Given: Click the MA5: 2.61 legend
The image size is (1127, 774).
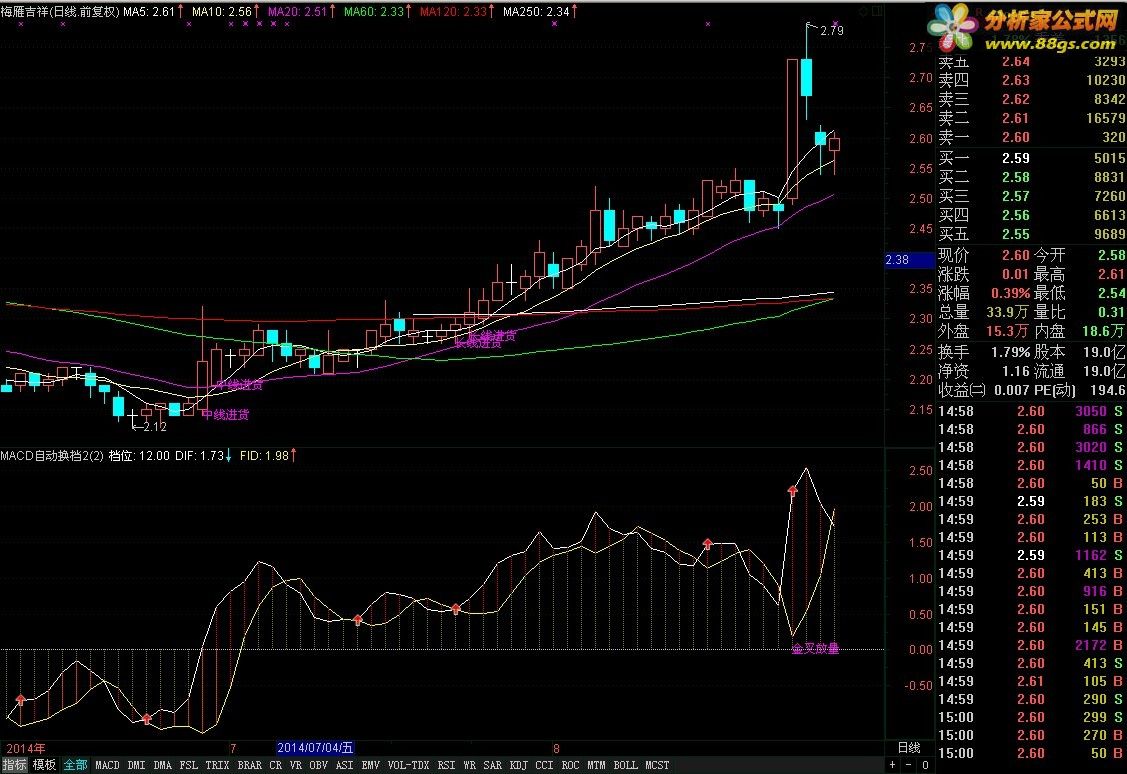Looking at the screenshot, I should [149, 11].
